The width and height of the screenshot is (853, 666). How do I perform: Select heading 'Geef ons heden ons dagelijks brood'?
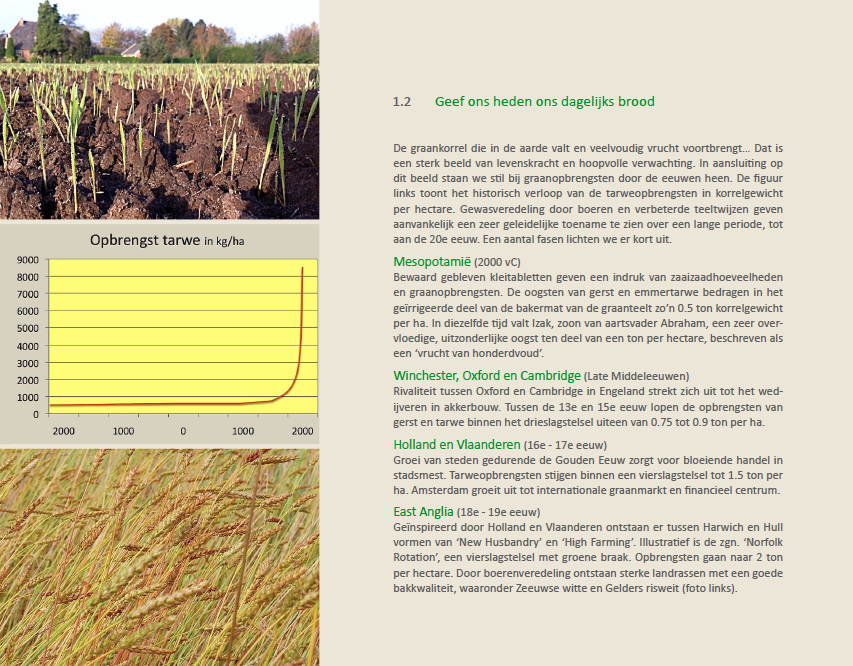click(544, 102)
